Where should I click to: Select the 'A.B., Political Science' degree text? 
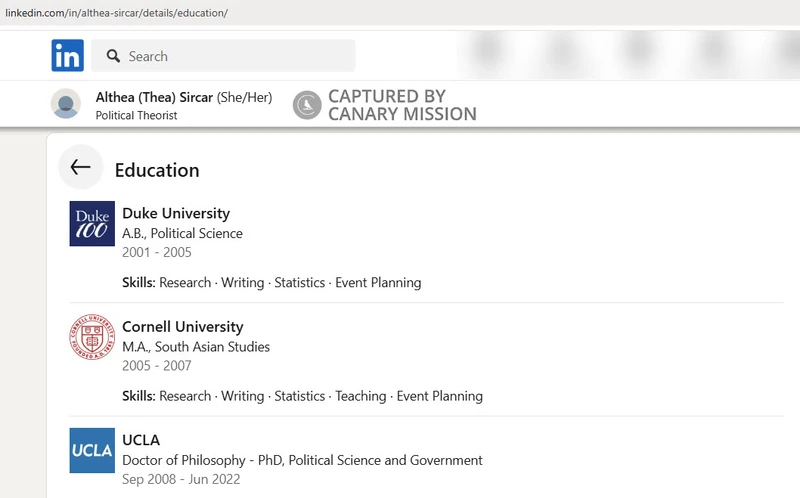(x=182, y=233)
